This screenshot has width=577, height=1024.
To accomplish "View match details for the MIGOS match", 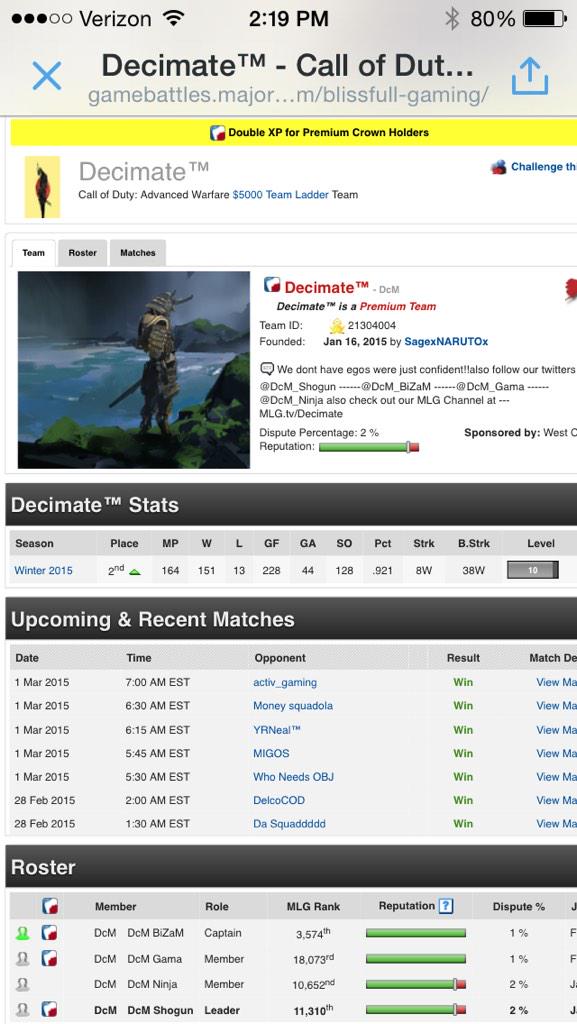I will (x=556, y=753).
